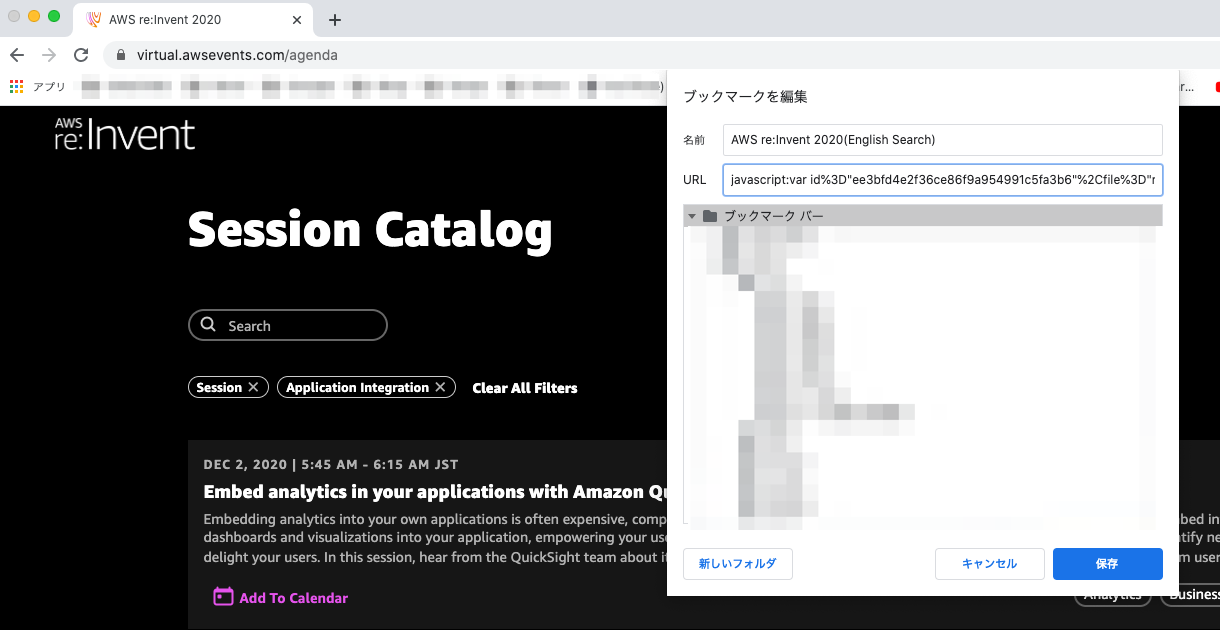Click the pink Add To Calendar icon
This screenshot has width=1220, height=630.
(x=224, y=597)
